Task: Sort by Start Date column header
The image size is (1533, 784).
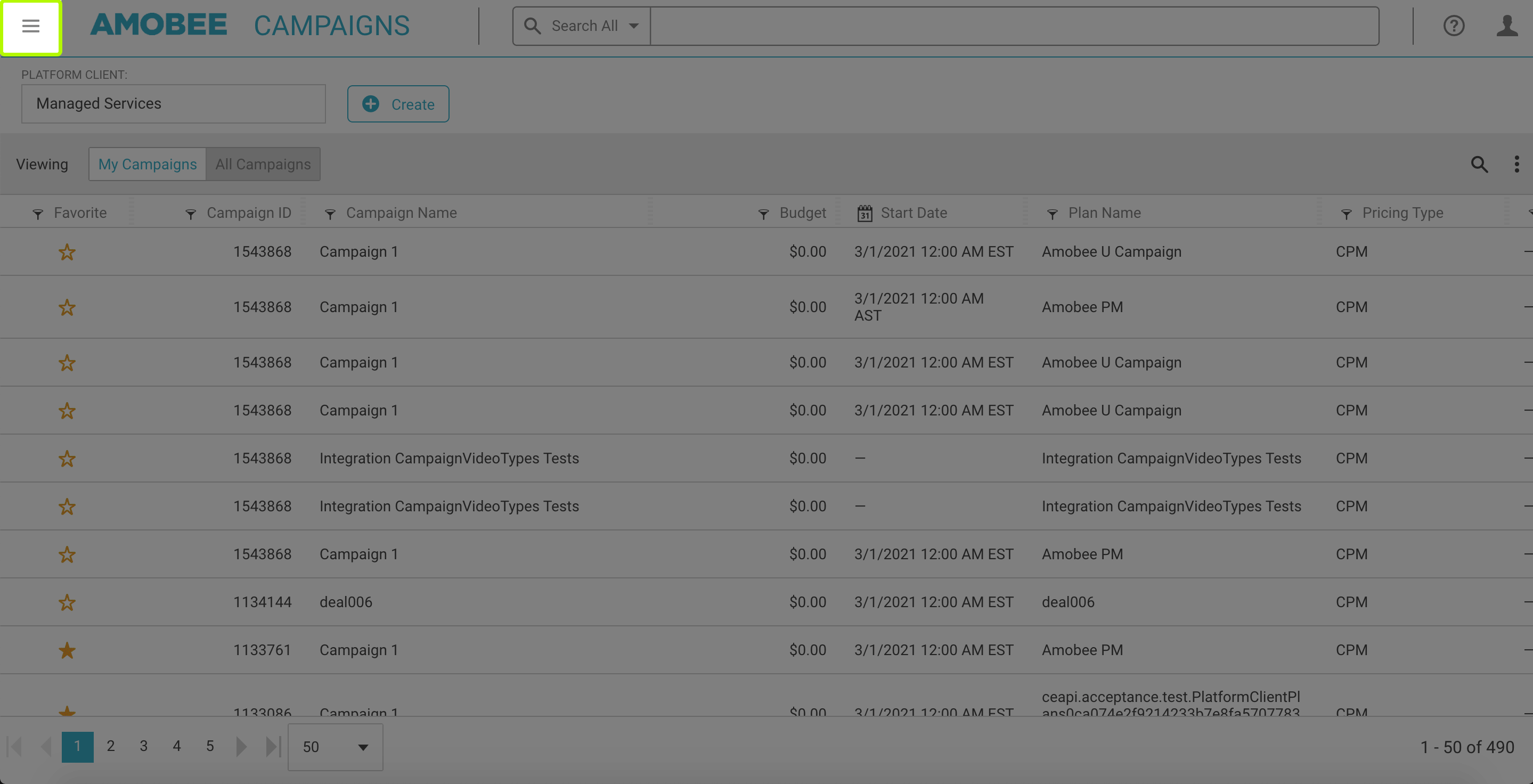Action: (914, 213)
